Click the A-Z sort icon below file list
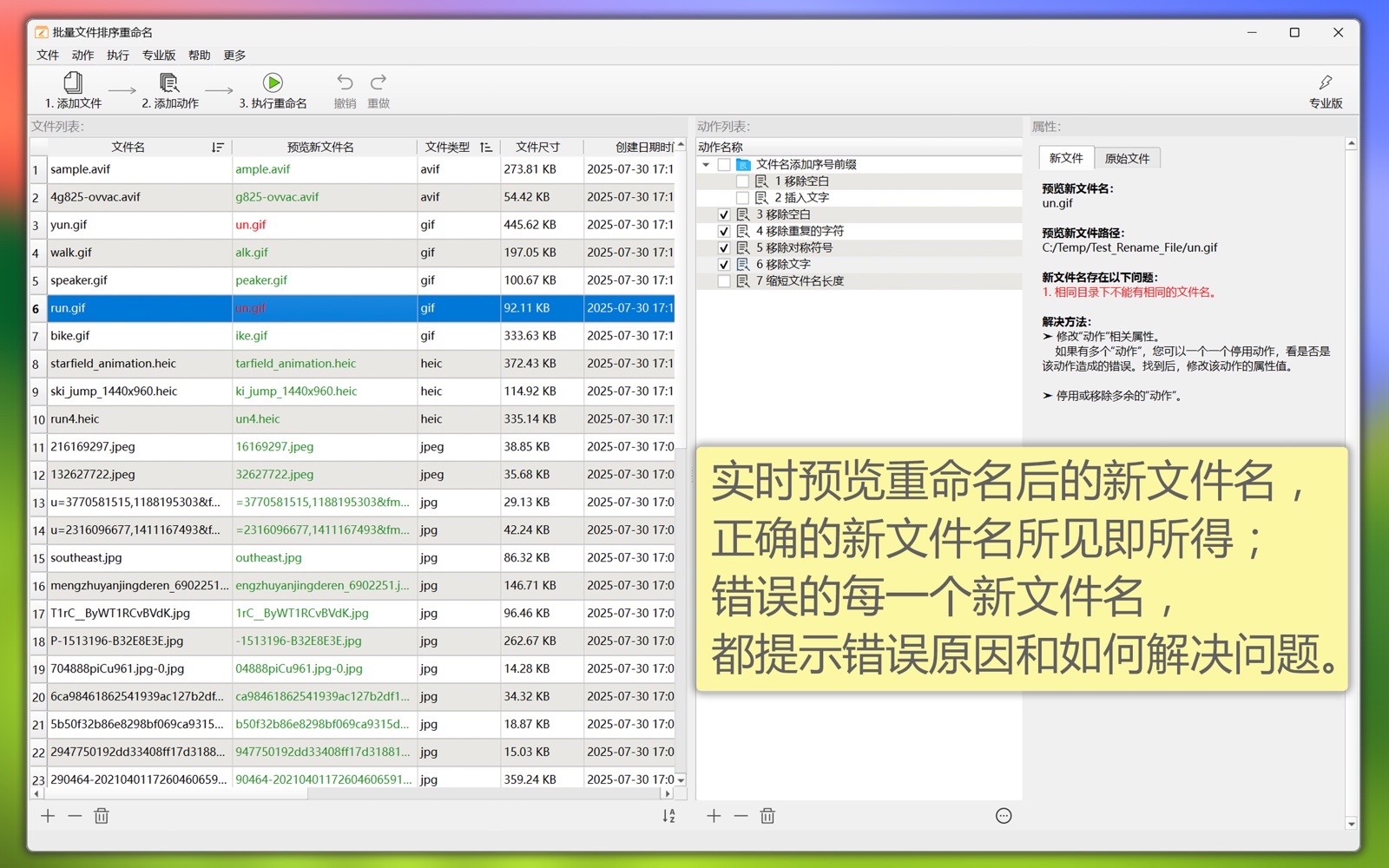 (668, 816)
